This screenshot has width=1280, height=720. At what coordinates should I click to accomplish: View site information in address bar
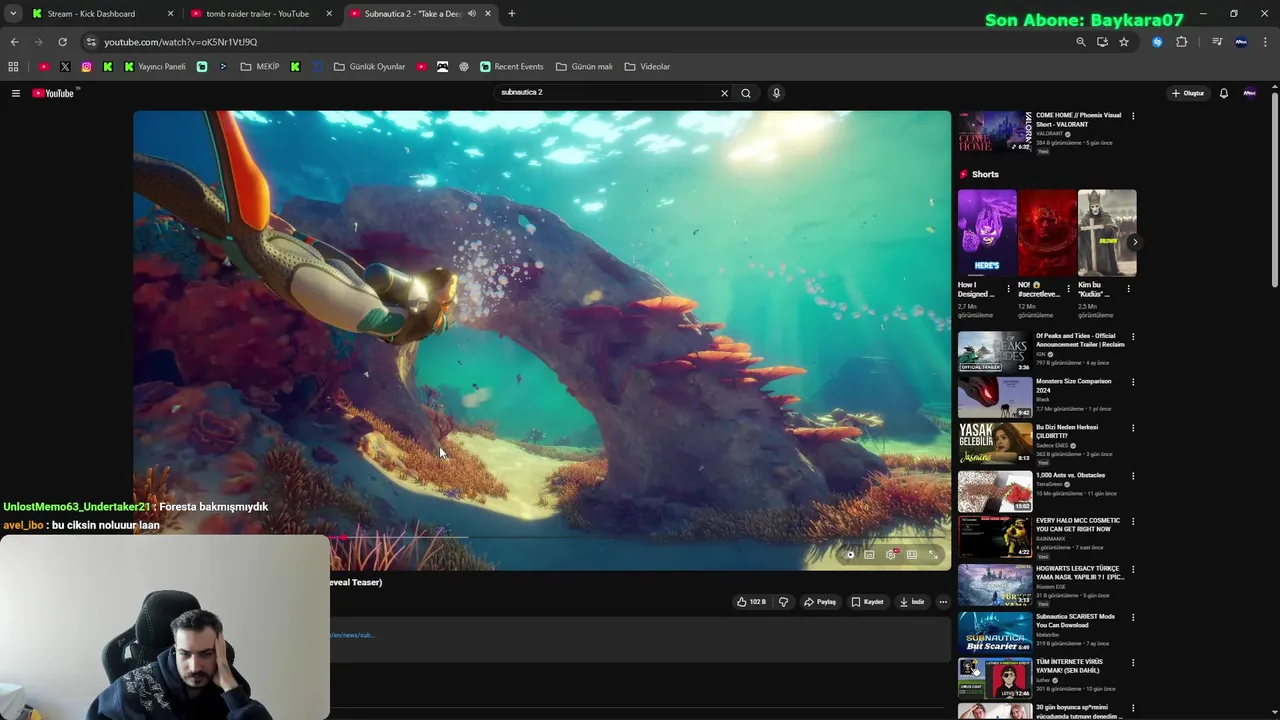click(x=91, y=42)
